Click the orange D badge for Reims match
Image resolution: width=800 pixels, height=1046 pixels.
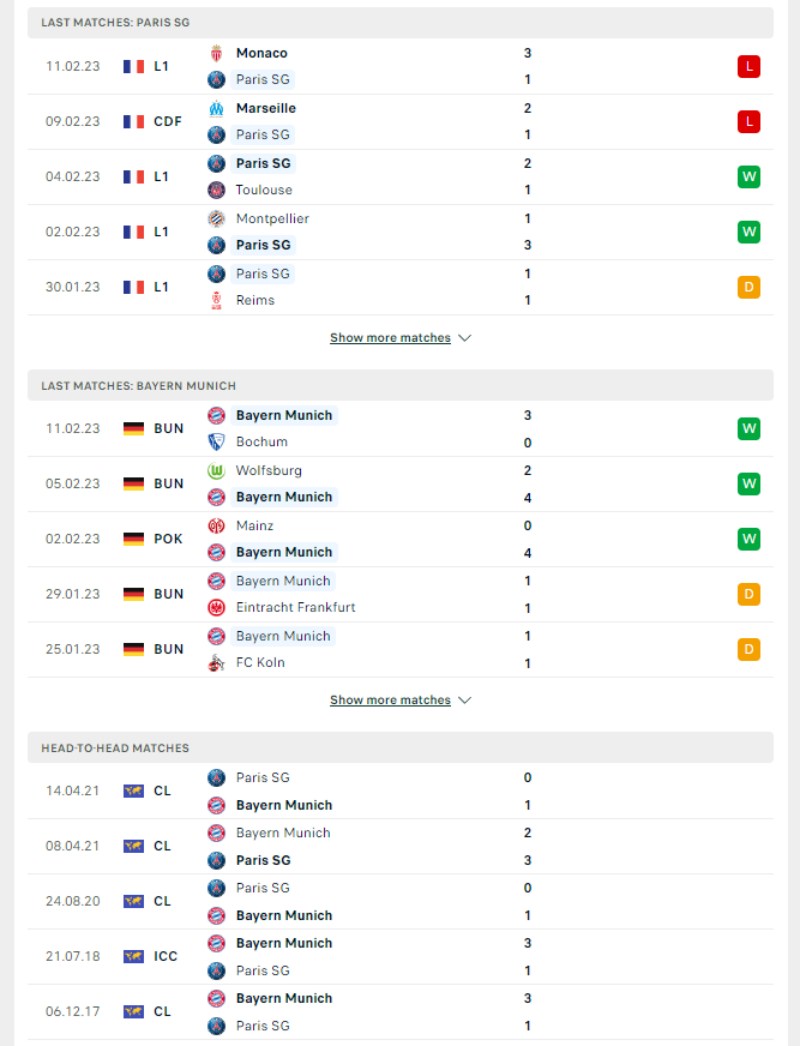pos(749,287)
